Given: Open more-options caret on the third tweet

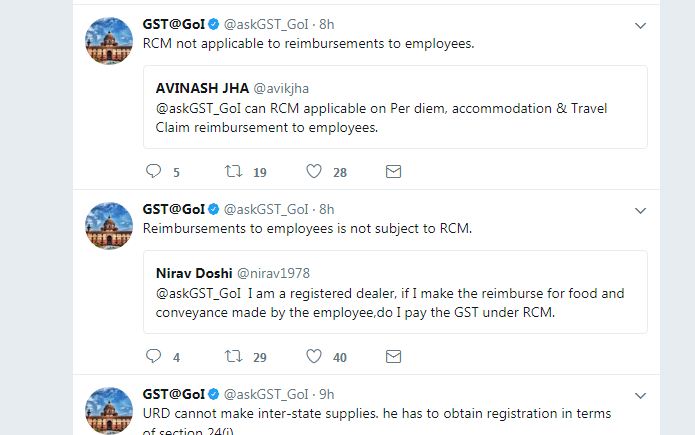Looking at the screenshot, I should click(x=641, y=395).
